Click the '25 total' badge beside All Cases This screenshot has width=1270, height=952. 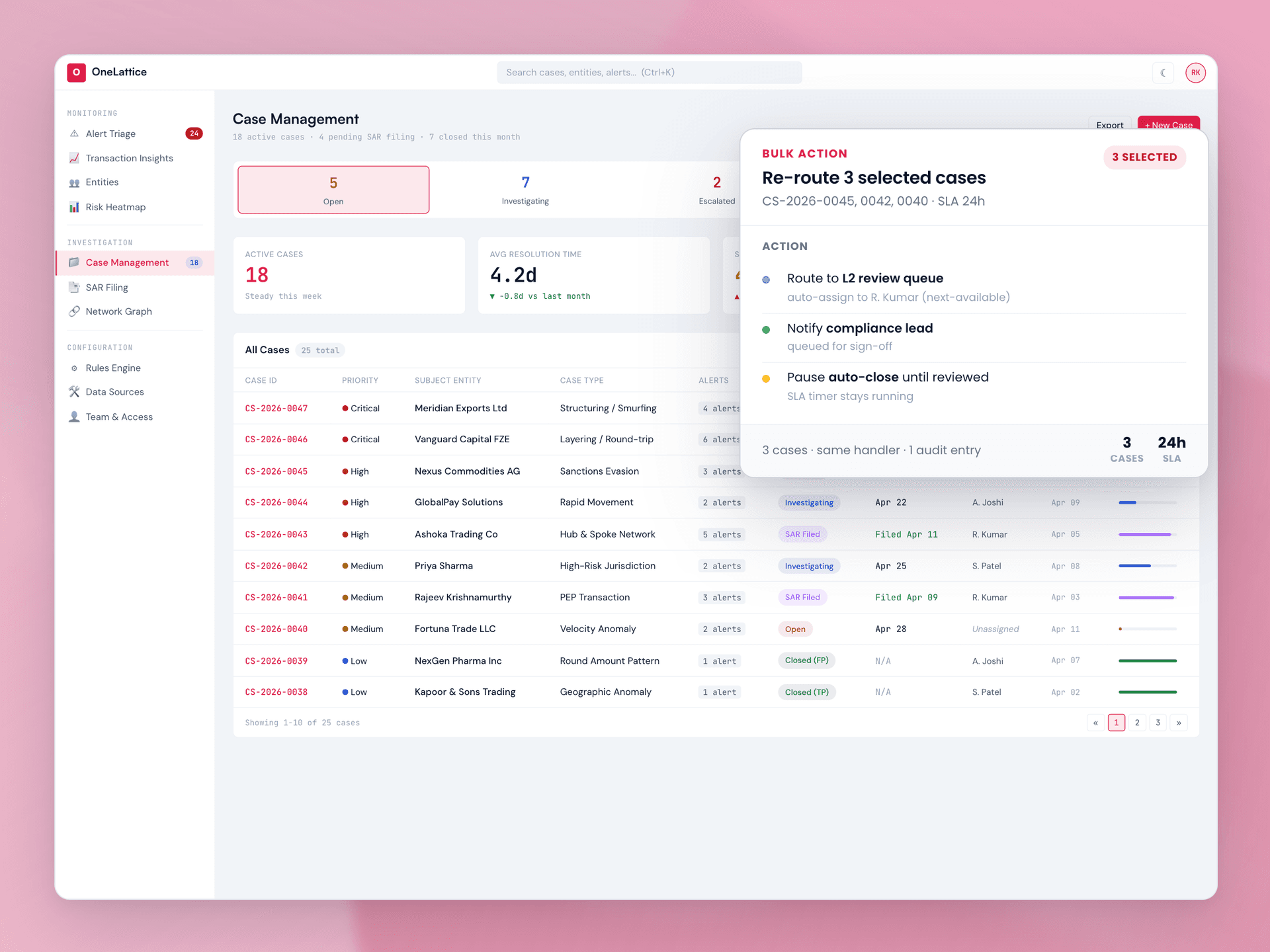coord(320,350)
